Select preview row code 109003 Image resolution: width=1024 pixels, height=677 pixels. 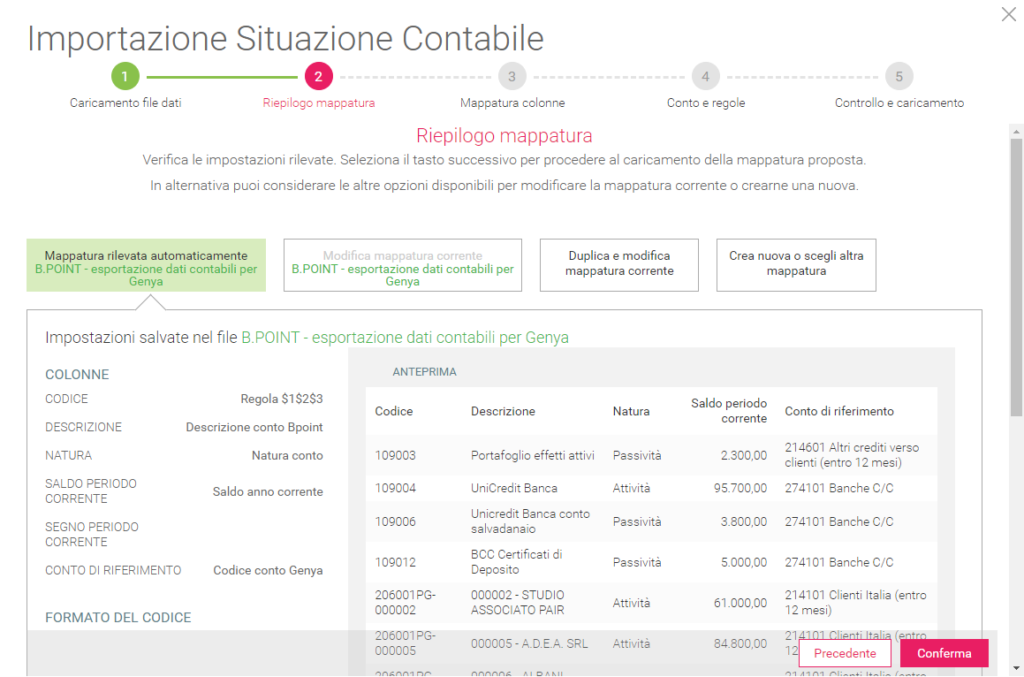pyautogui.click(x=395, y=456)
